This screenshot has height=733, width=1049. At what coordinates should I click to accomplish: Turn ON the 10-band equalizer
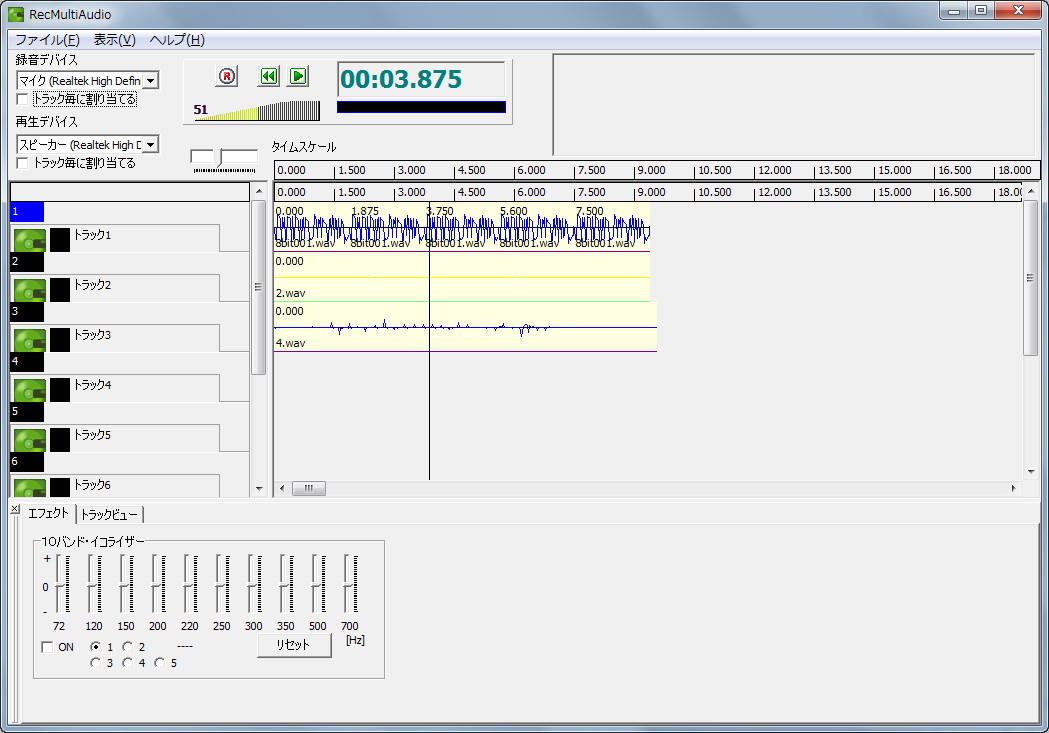[x=45, y=647]
